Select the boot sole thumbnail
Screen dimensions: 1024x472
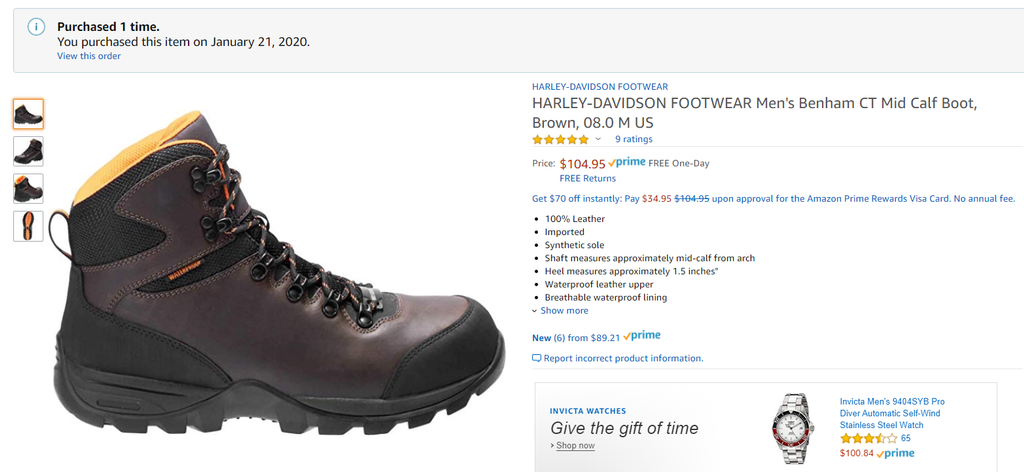tap(28, 225)
